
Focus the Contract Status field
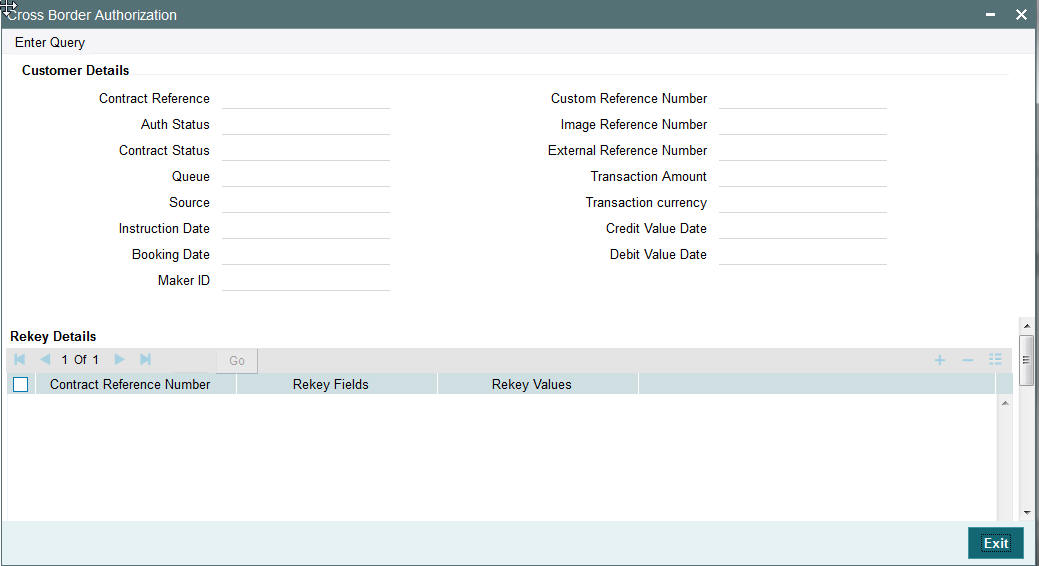click(x=306, y=150)
